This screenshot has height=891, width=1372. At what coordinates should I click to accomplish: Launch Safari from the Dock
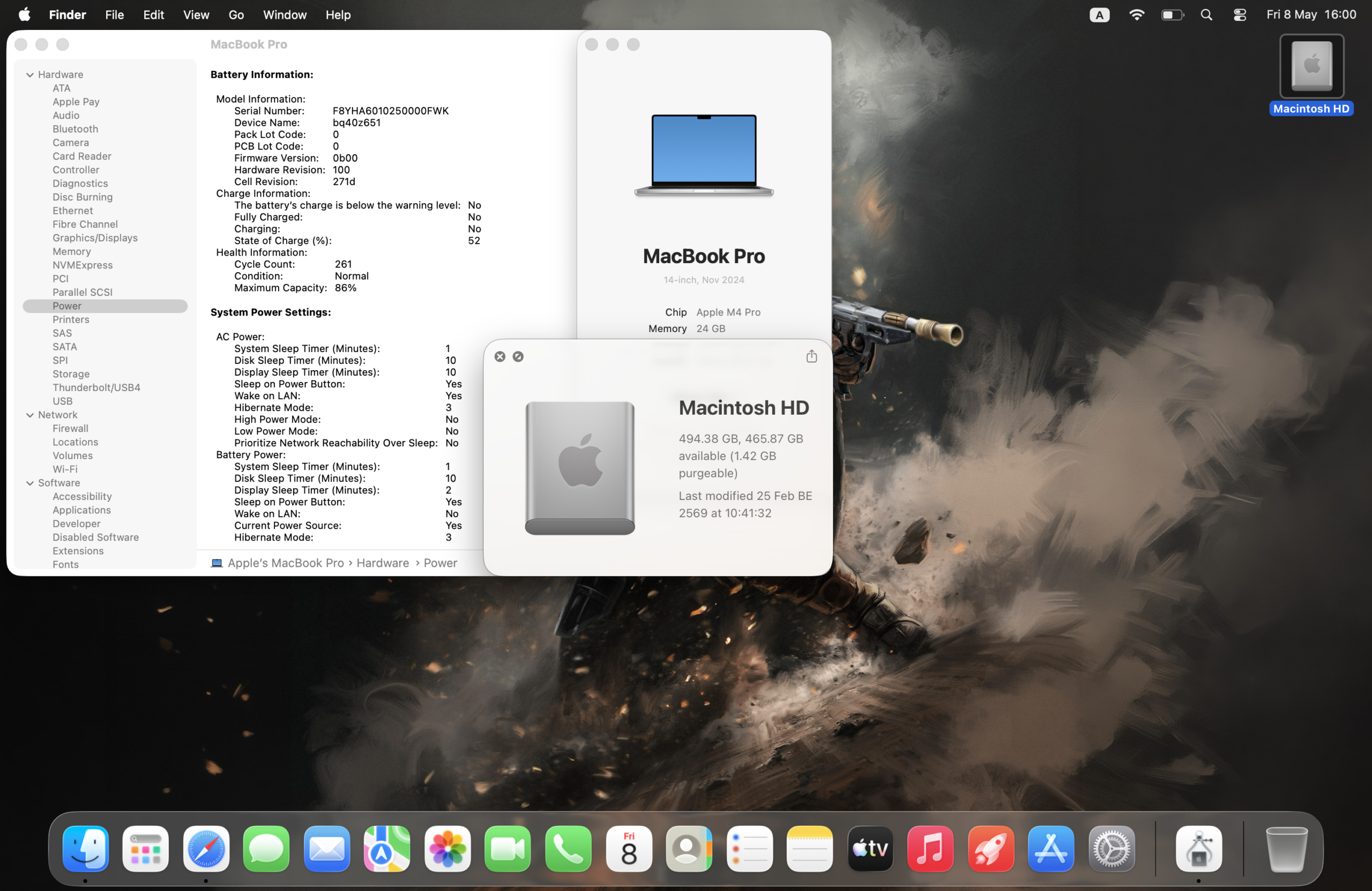point(206,848)
